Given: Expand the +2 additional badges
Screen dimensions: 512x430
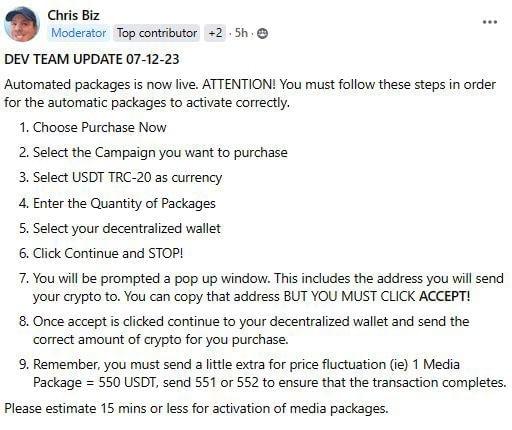Looking at the screenshot, I should (215, 33).
